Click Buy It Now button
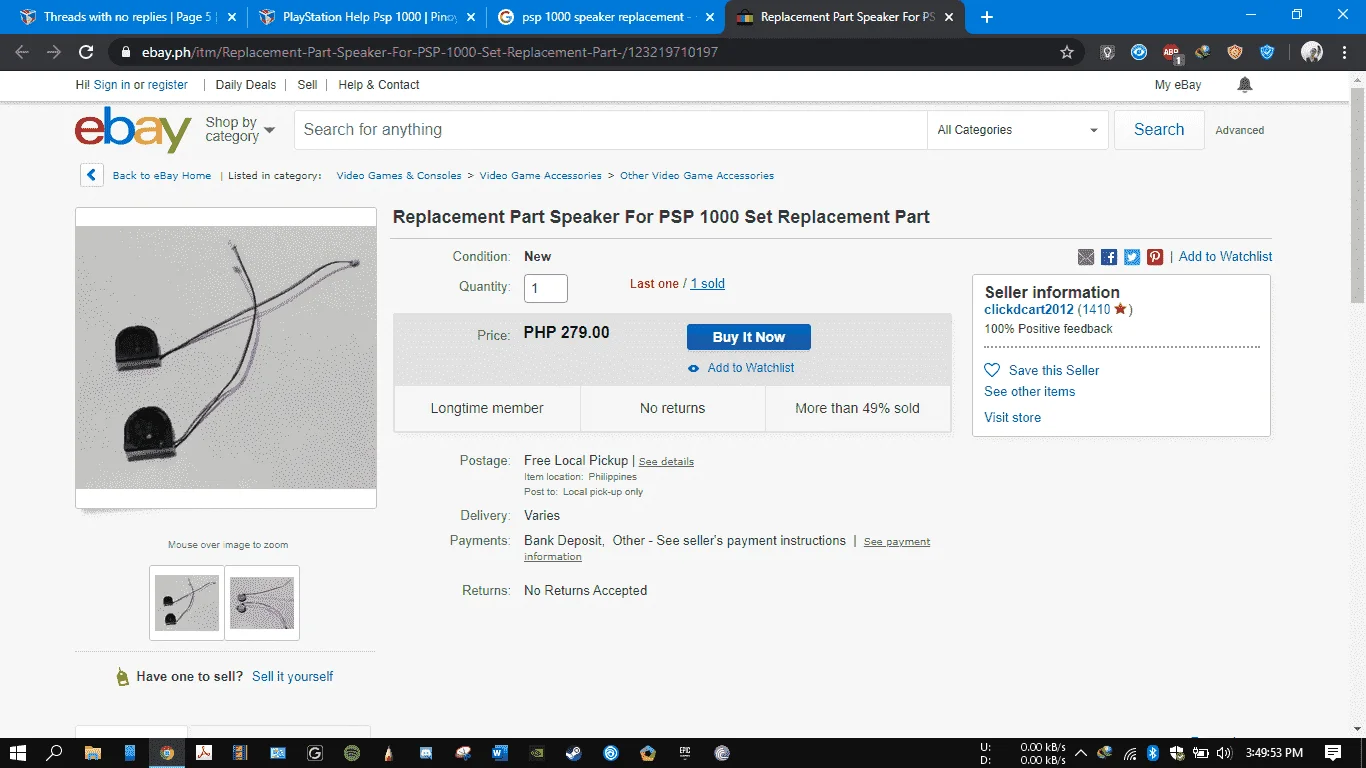 tap(749, 337)
